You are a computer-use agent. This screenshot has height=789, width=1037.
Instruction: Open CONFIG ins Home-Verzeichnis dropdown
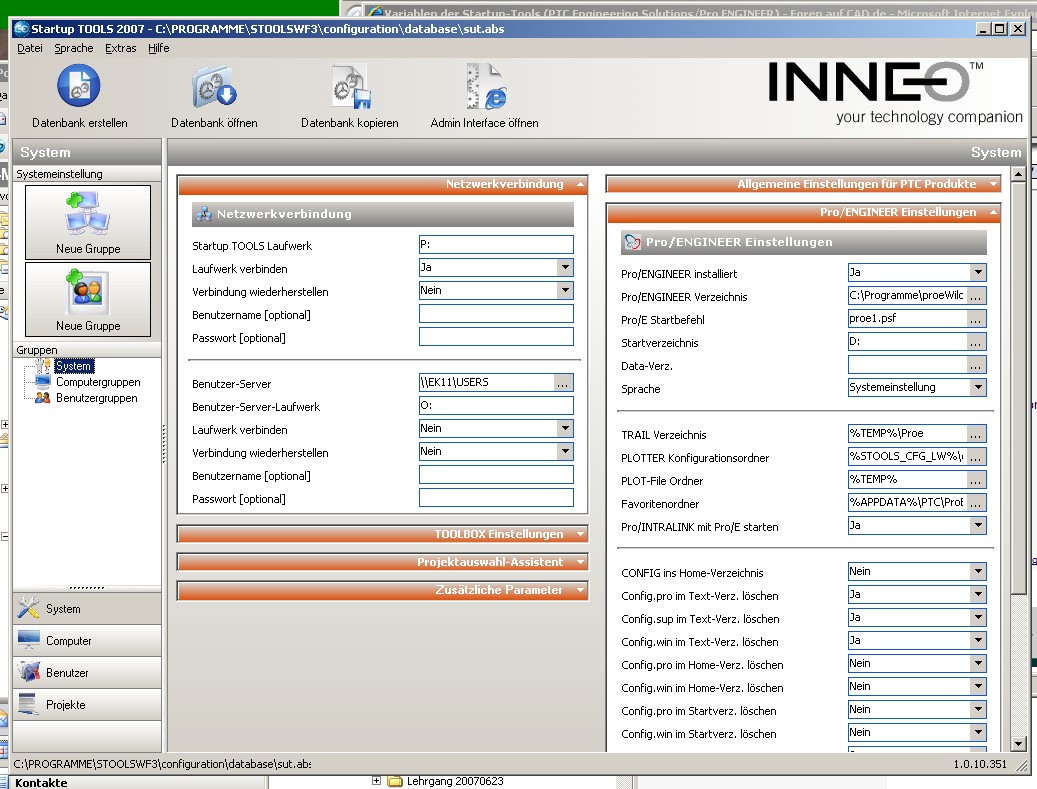tap(977, 571)
